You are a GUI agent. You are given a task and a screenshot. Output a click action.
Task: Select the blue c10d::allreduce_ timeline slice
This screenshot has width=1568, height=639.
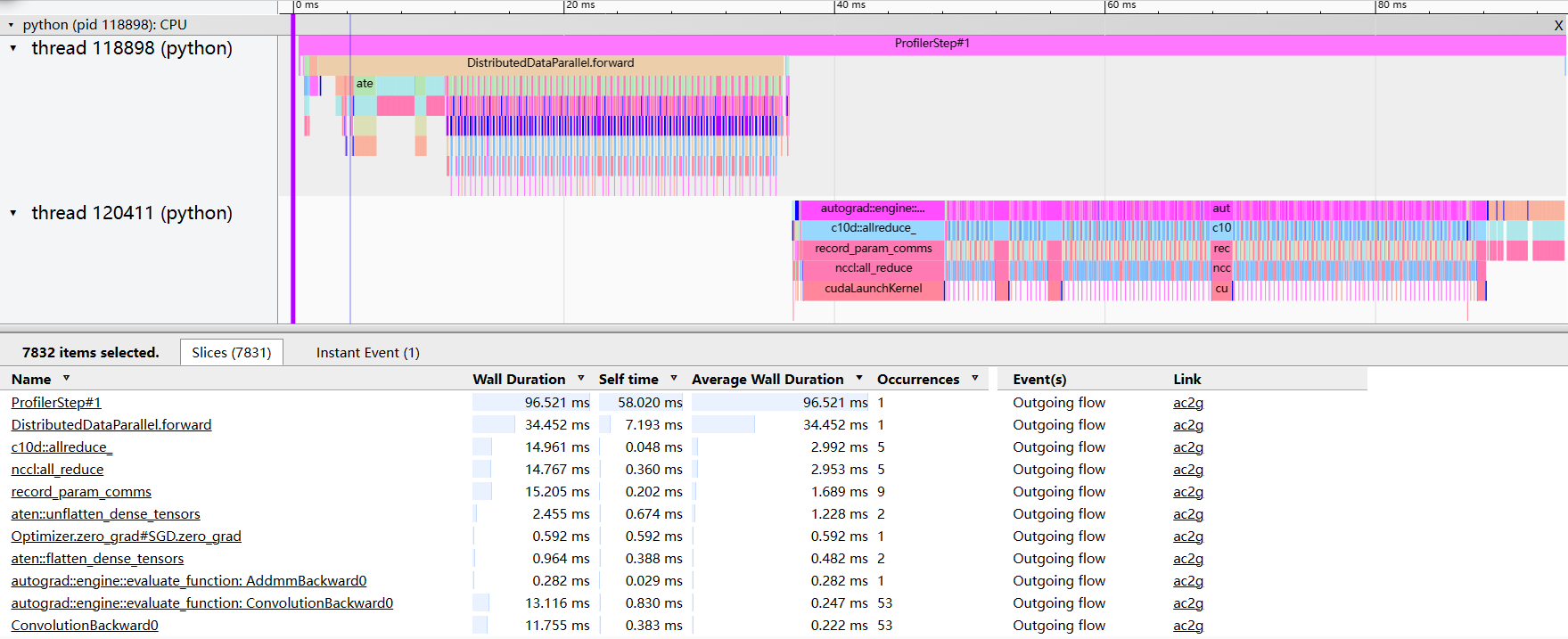(873, 228)
